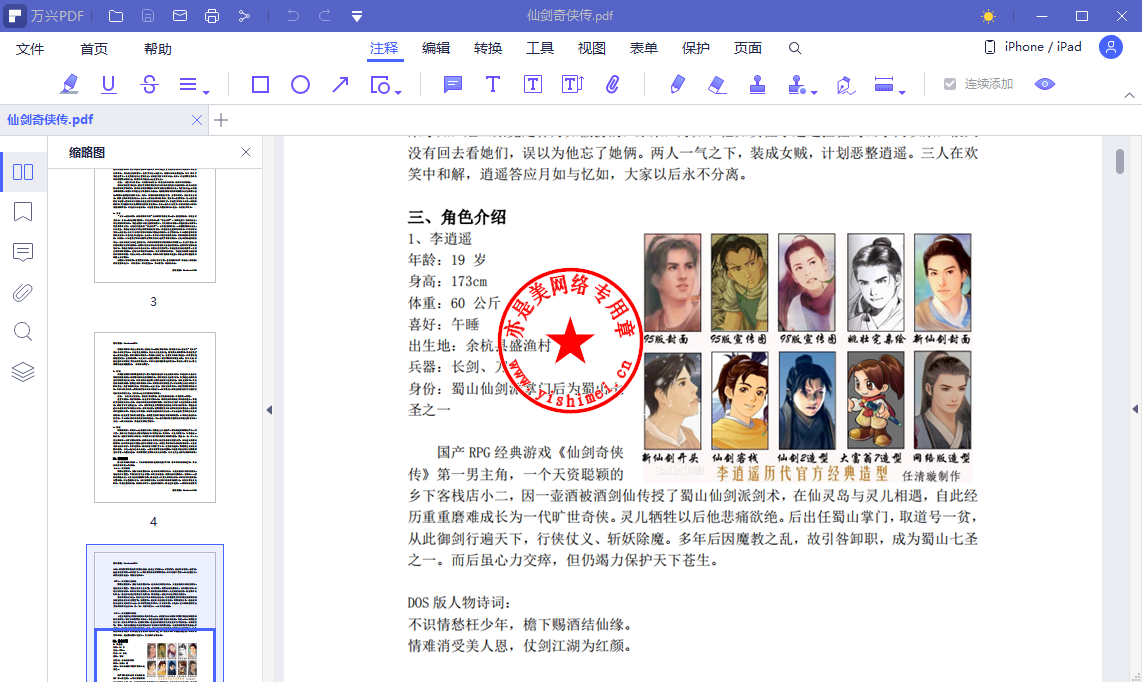
Task: Select the Rectangle shape tool
Action: pos(260,85)
